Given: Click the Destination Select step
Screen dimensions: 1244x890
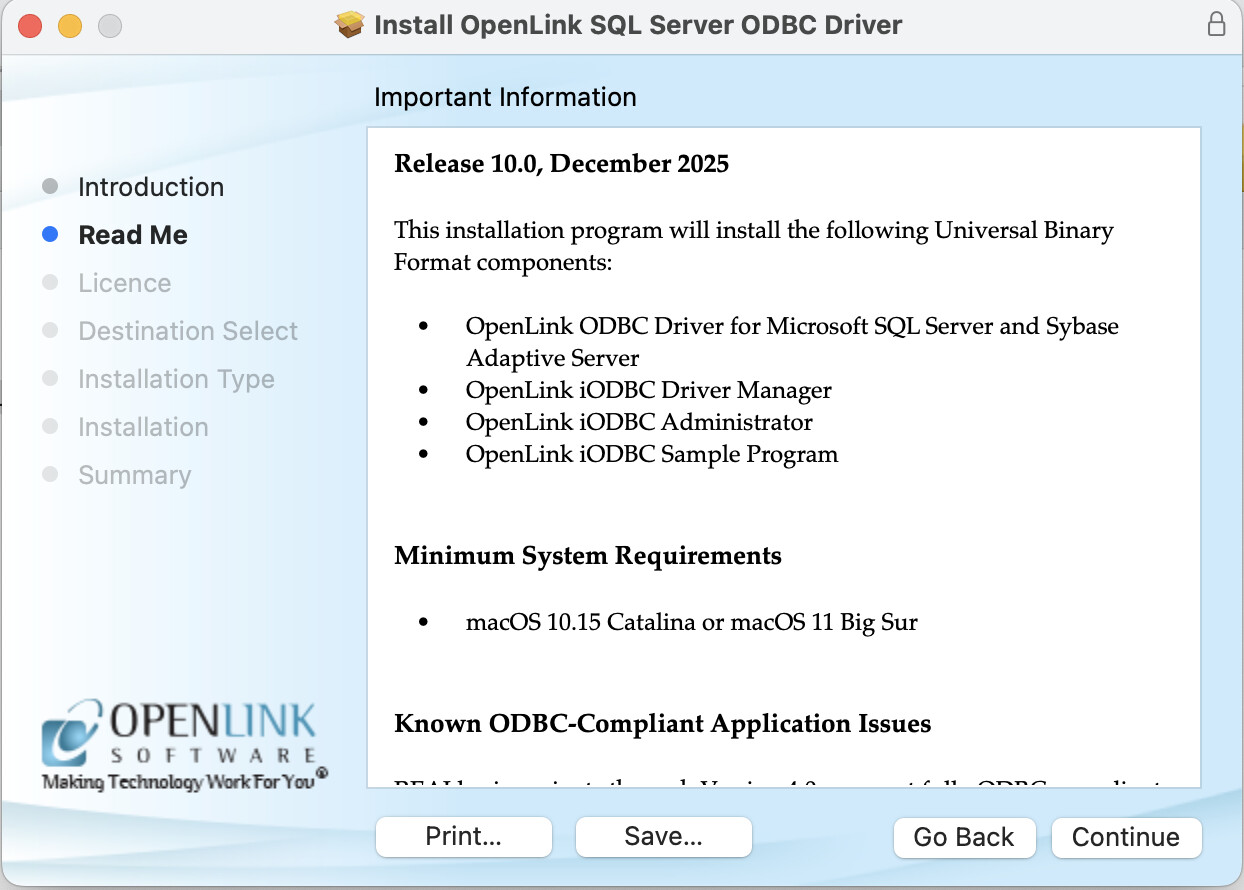Looking at the screenshot, I should 188,331.
